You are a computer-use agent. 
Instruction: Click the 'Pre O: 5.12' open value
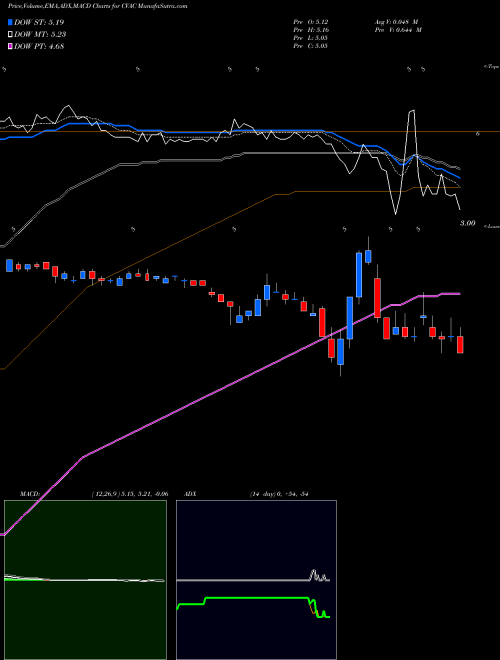311,22
